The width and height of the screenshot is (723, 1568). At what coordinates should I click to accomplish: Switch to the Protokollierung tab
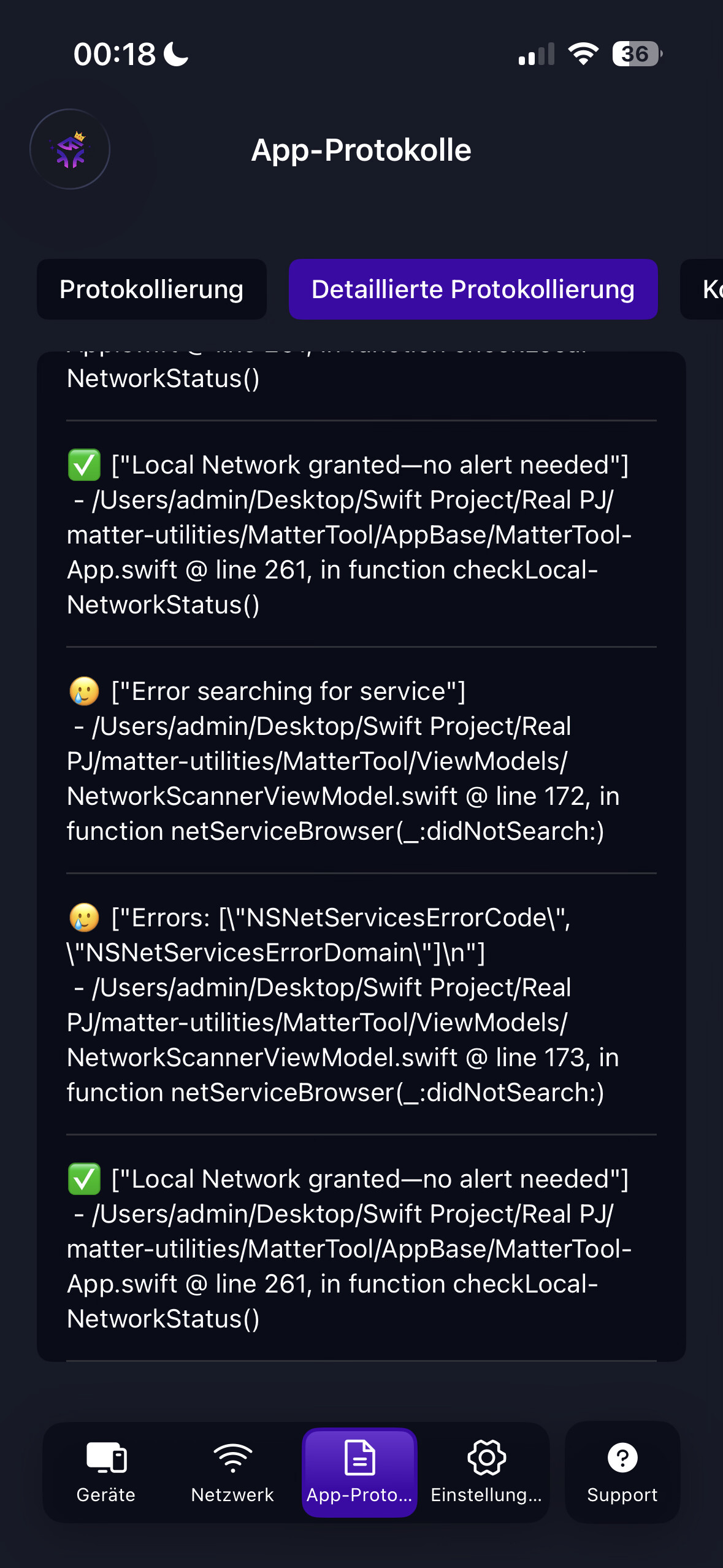[x=151, y=289]
